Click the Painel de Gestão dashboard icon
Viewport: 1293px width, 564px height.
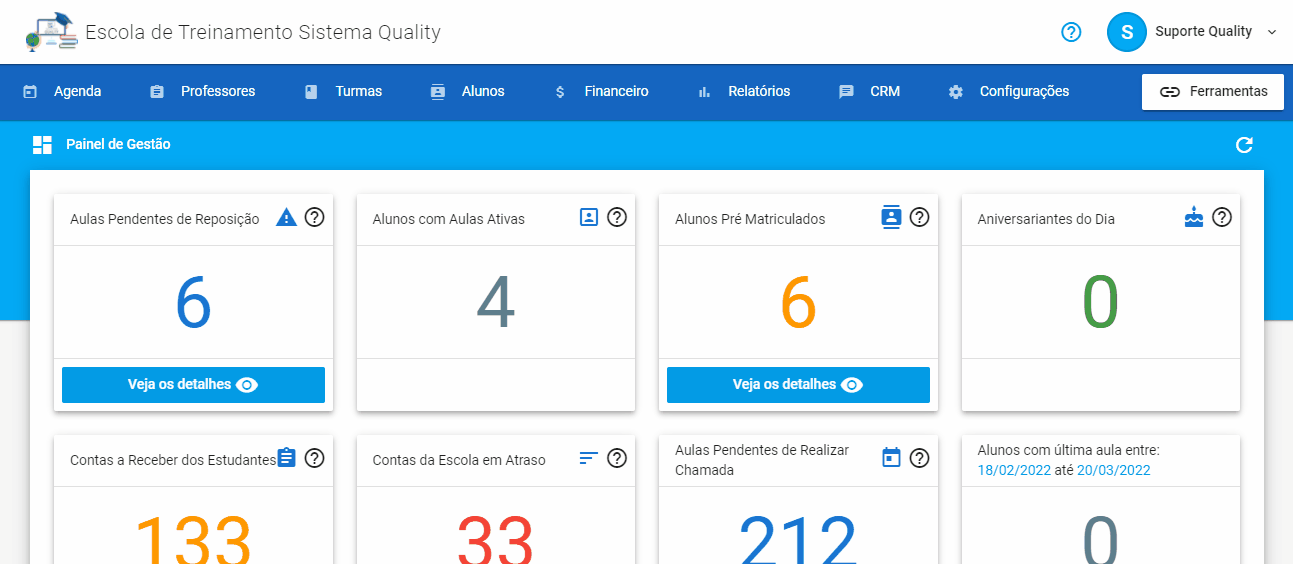[x=42, y=145]
